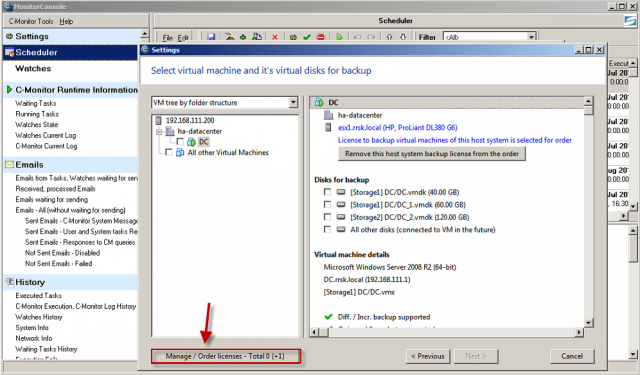Click the undo icon in Scheduler toolbar
Viewport: 640px width, 375px height.
click(x=358, y=37)
